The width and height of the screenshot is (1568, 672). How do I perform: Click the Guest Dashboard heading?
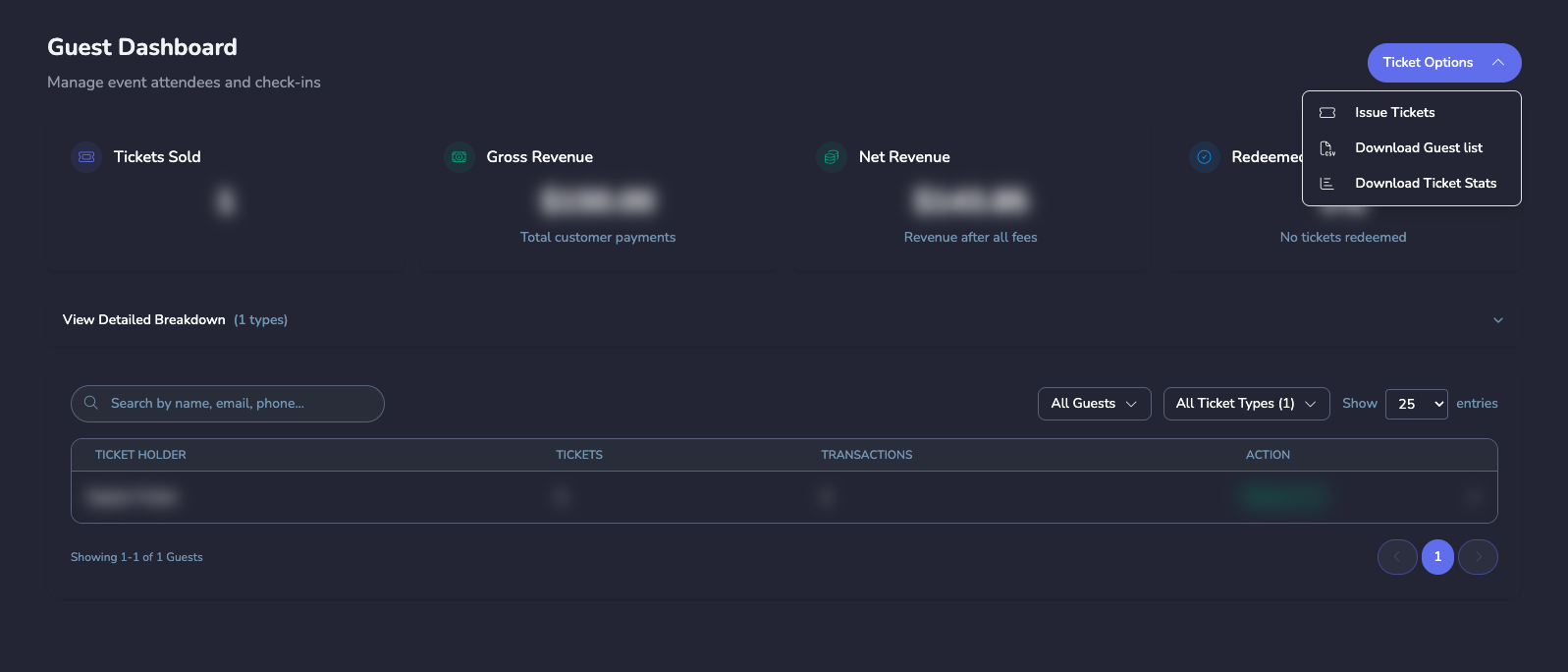coord(142,47)
